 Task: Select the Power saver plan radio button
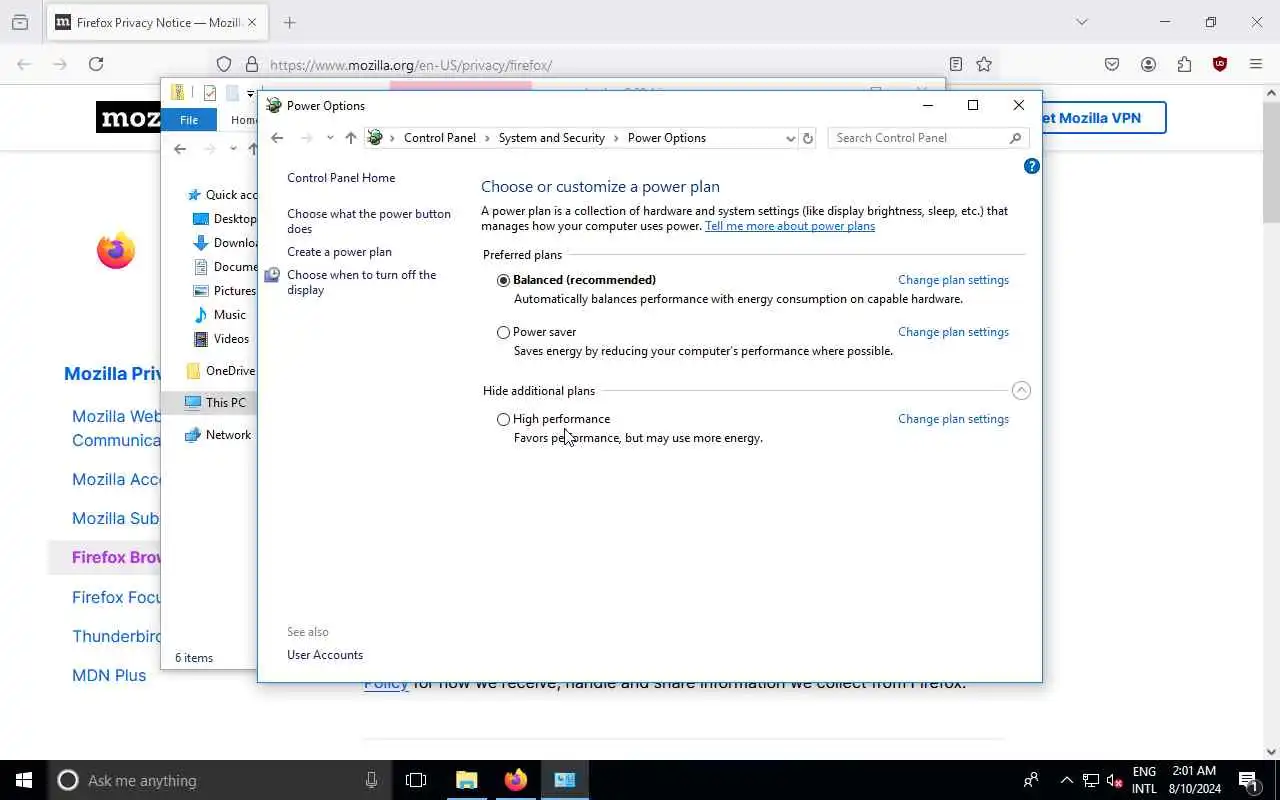[x=504, y=332]
